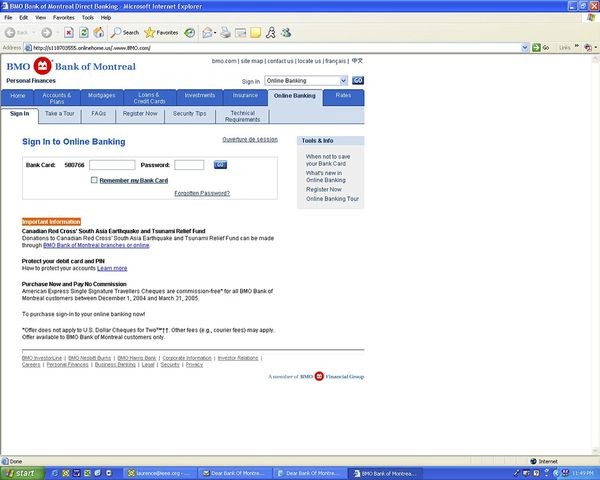Click the site map header link
The image size is (600, 480).
(x=252, y=61)
